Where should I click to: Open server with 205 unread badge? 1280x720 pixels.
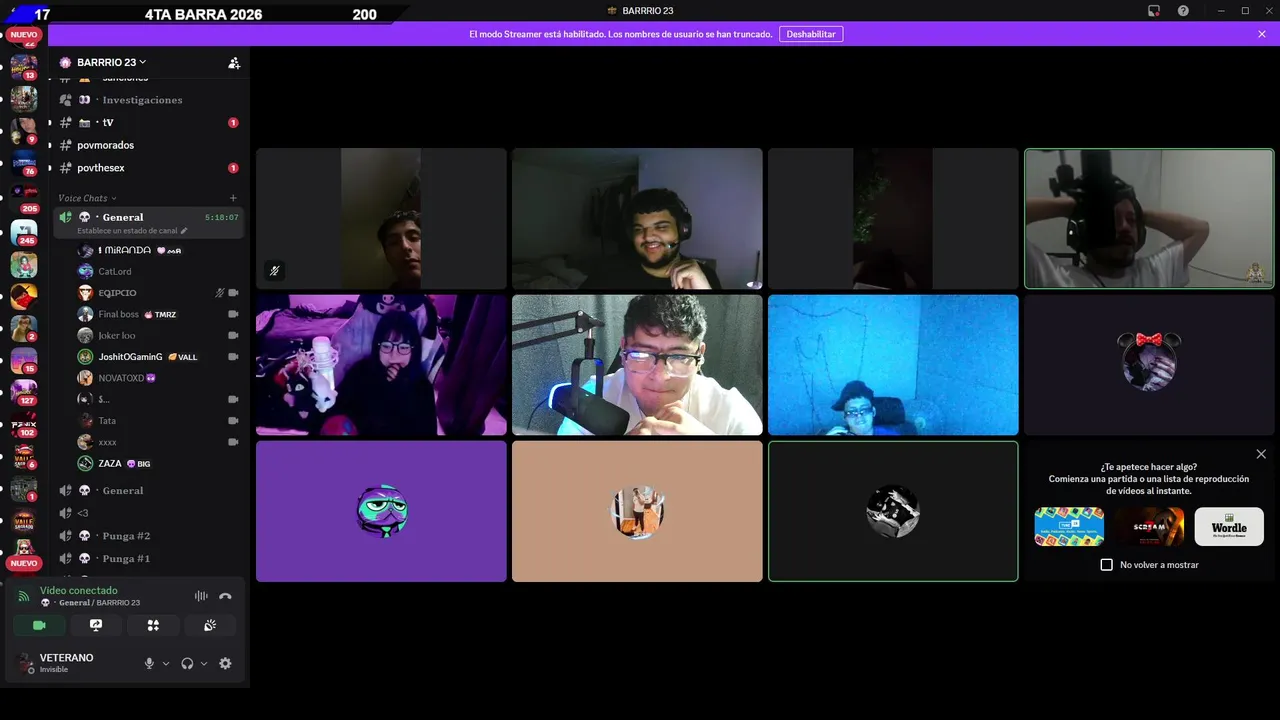click(x=24, y=196)
